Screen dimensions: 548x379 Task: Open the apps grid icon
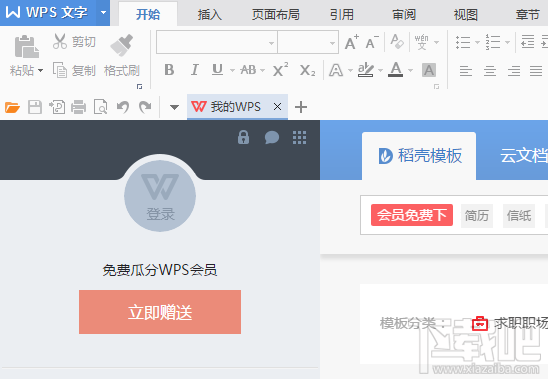coord(300,137)
